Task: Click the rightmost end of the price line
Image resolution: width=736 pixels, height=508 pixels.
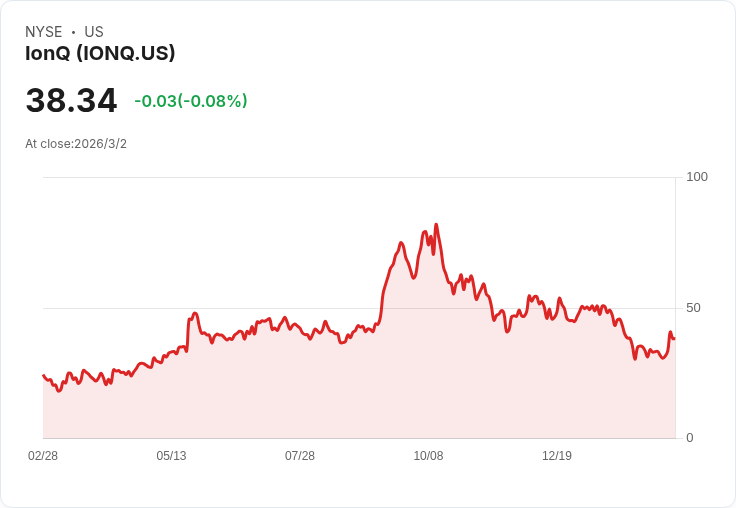Action: [x=674, y=338]
